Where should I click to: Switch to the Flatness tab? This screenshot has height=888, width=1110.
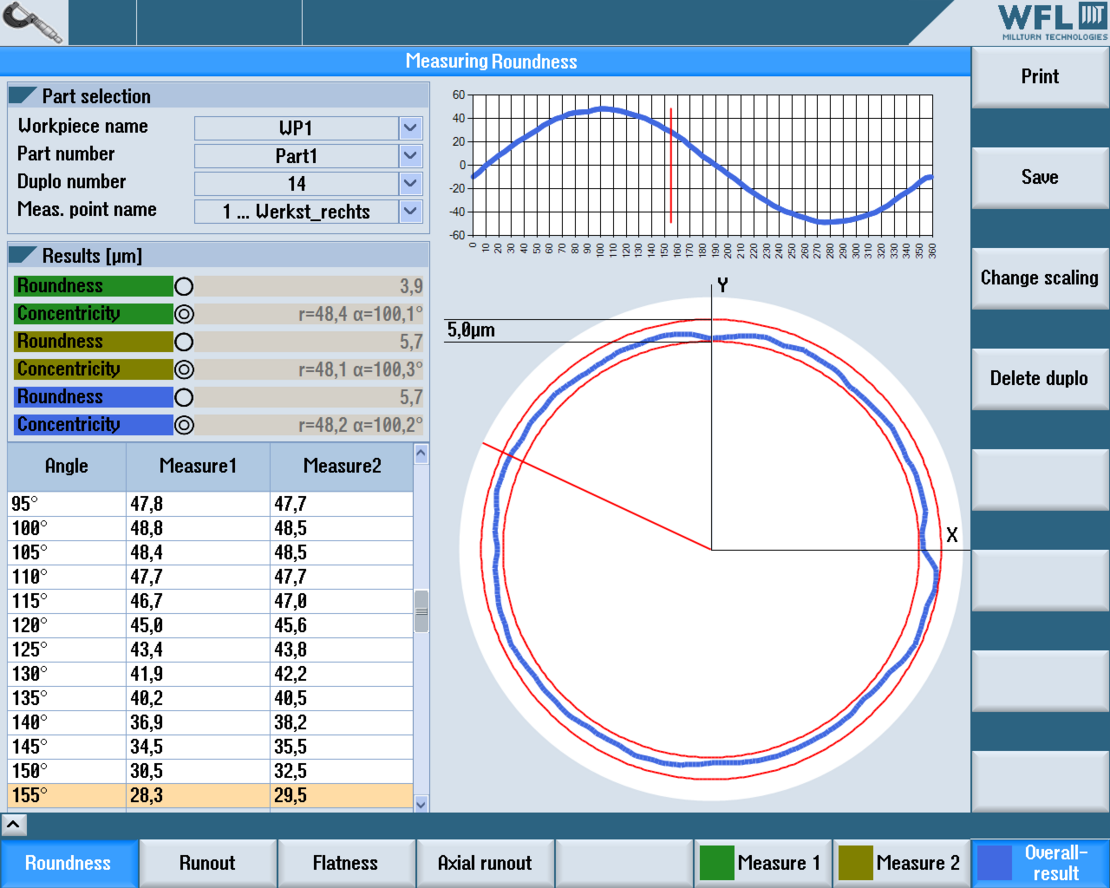pyautogui.click(x=346, y=863)
